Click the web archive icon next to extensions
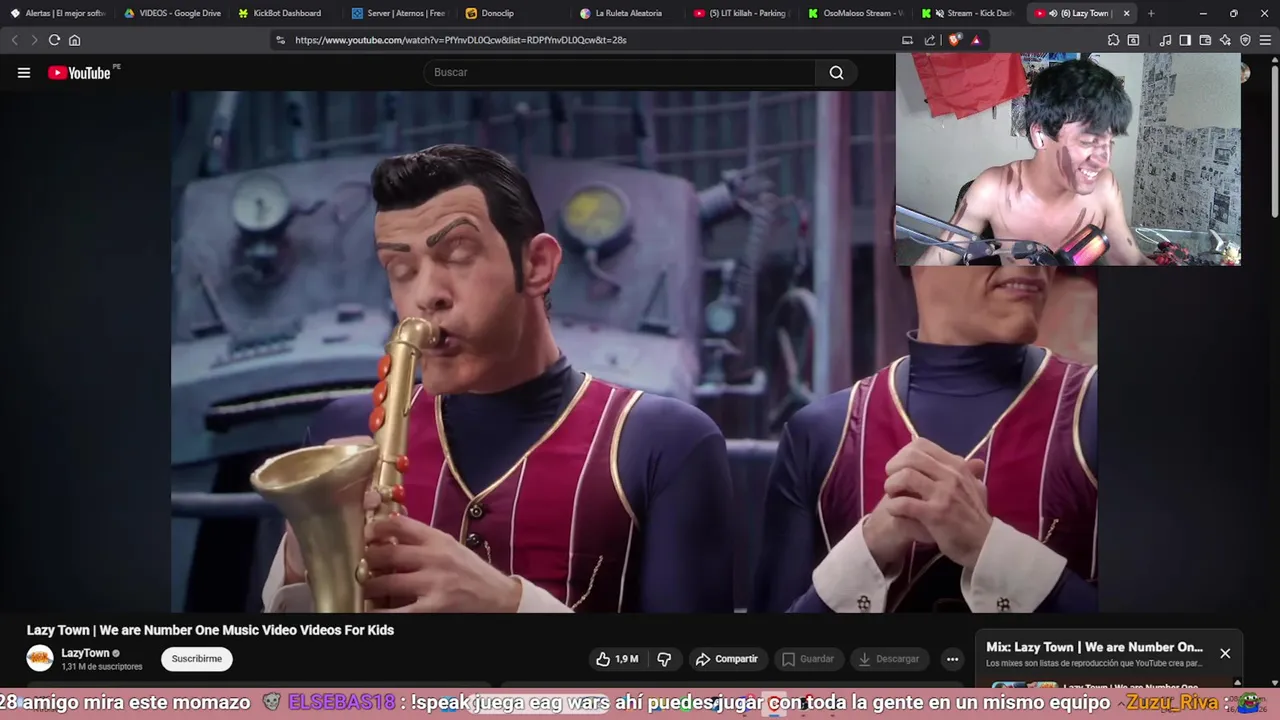 coord(1133,40)
